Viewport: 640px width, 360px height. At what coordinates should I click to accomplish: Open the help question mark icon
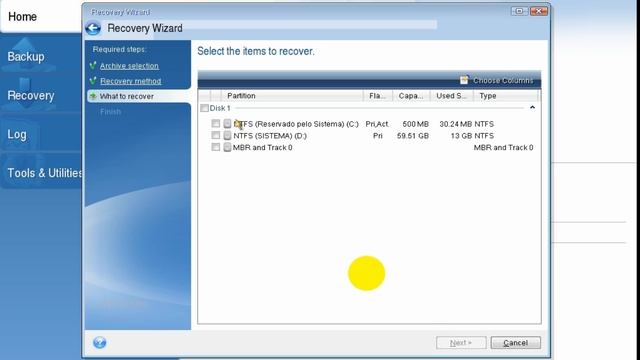pos(100,342)
